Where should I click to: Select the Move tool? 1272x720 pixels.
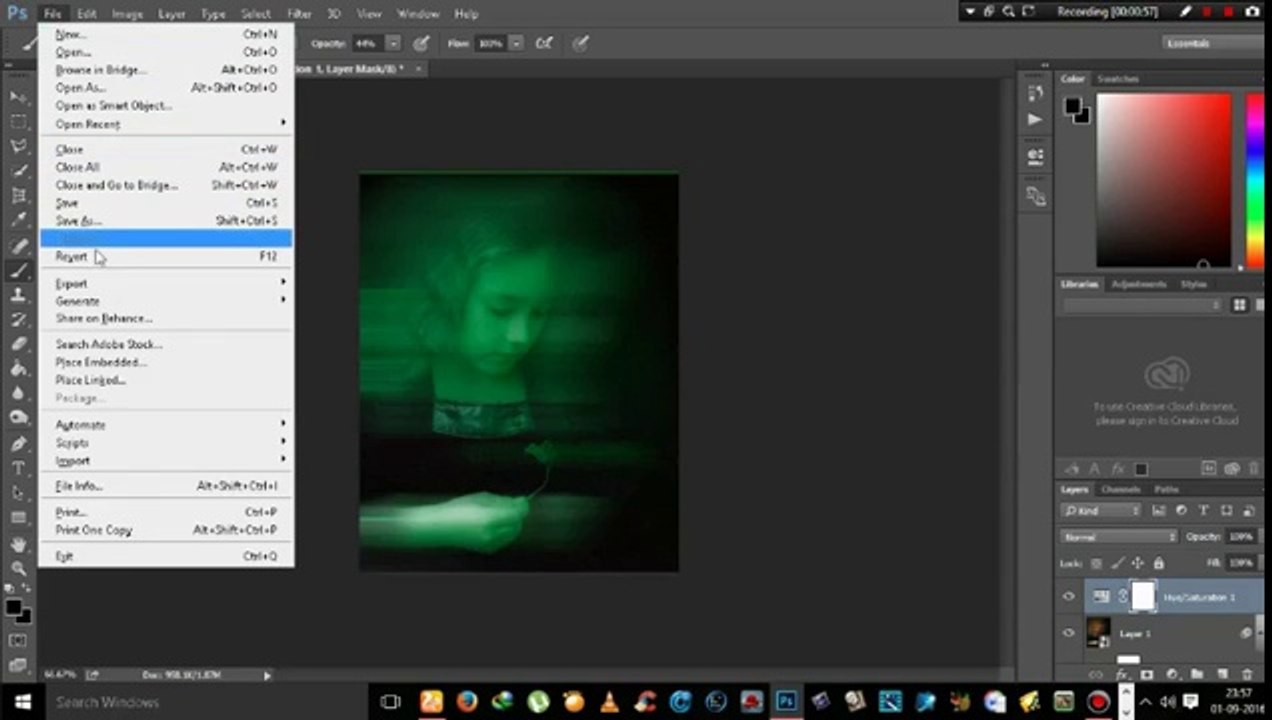coord(18,97)
